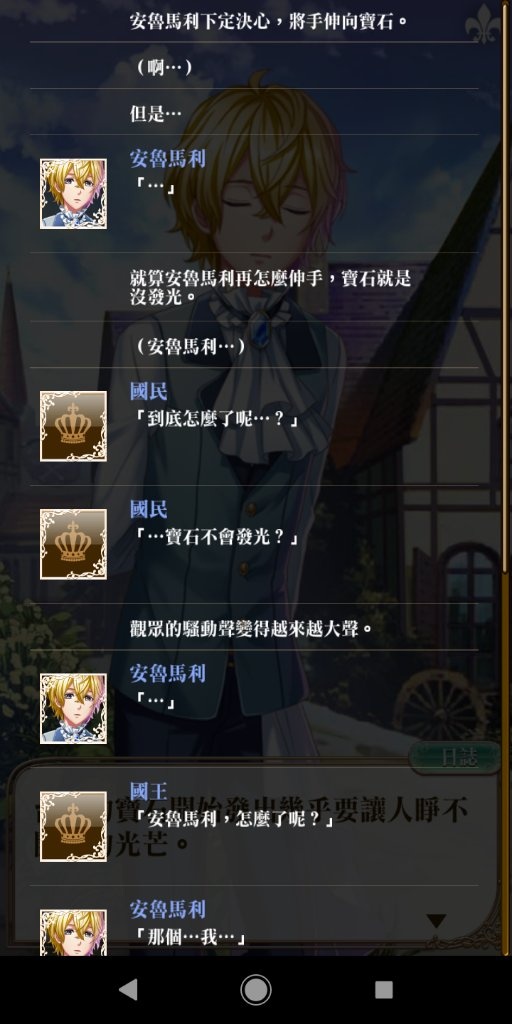Click the dialogue advance down arrow
The width and height of the screenshot is (512, 1024).
click(x=436, y=921)
